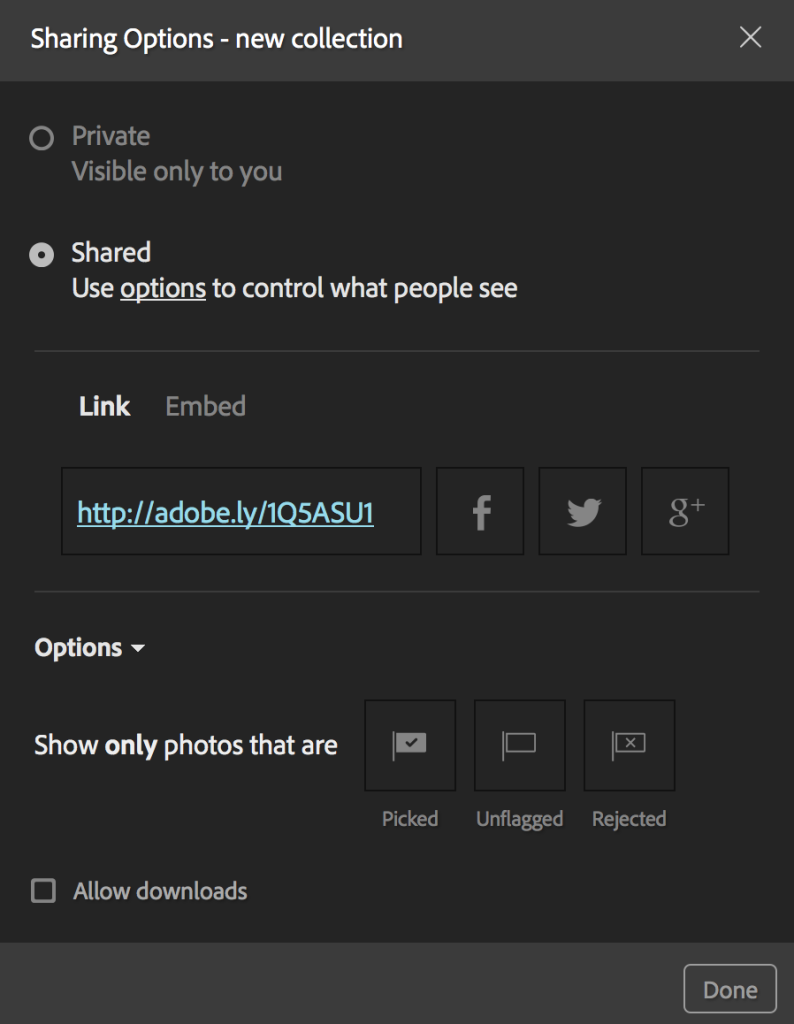
Task: Share the collection link on Facebook
Action: [x=480, y=511]
